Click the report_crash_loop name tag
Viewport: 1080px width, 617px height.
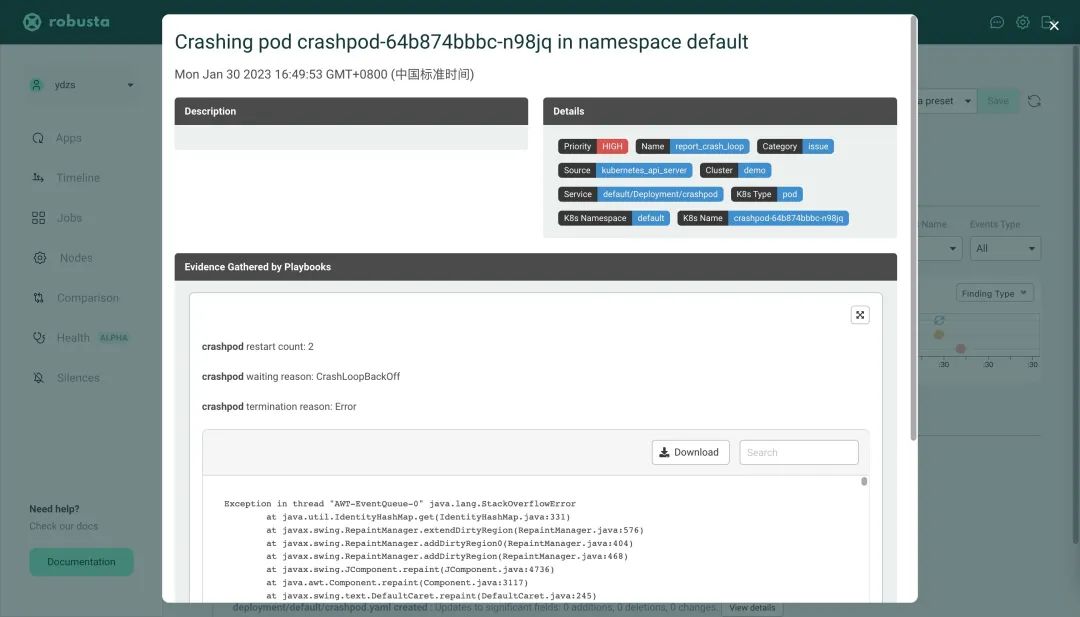click(709, 146)
